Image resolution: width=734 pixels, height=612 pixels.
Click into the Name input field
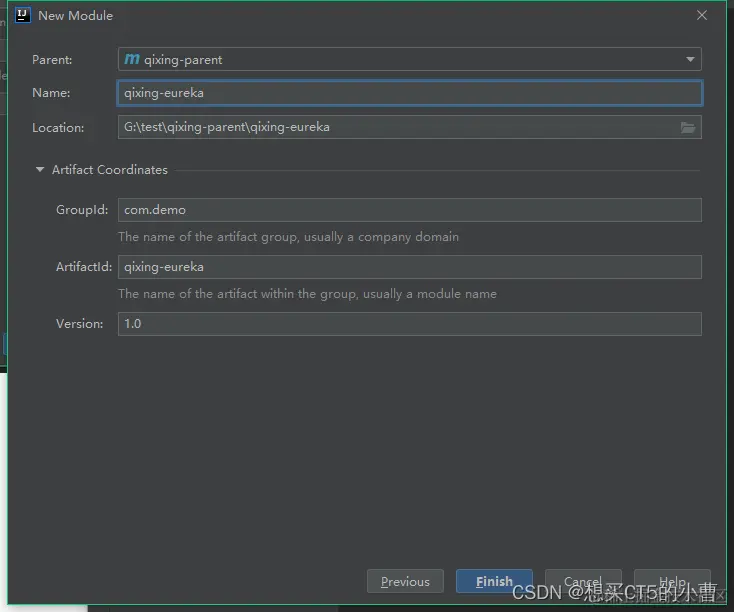click(410, 93)
